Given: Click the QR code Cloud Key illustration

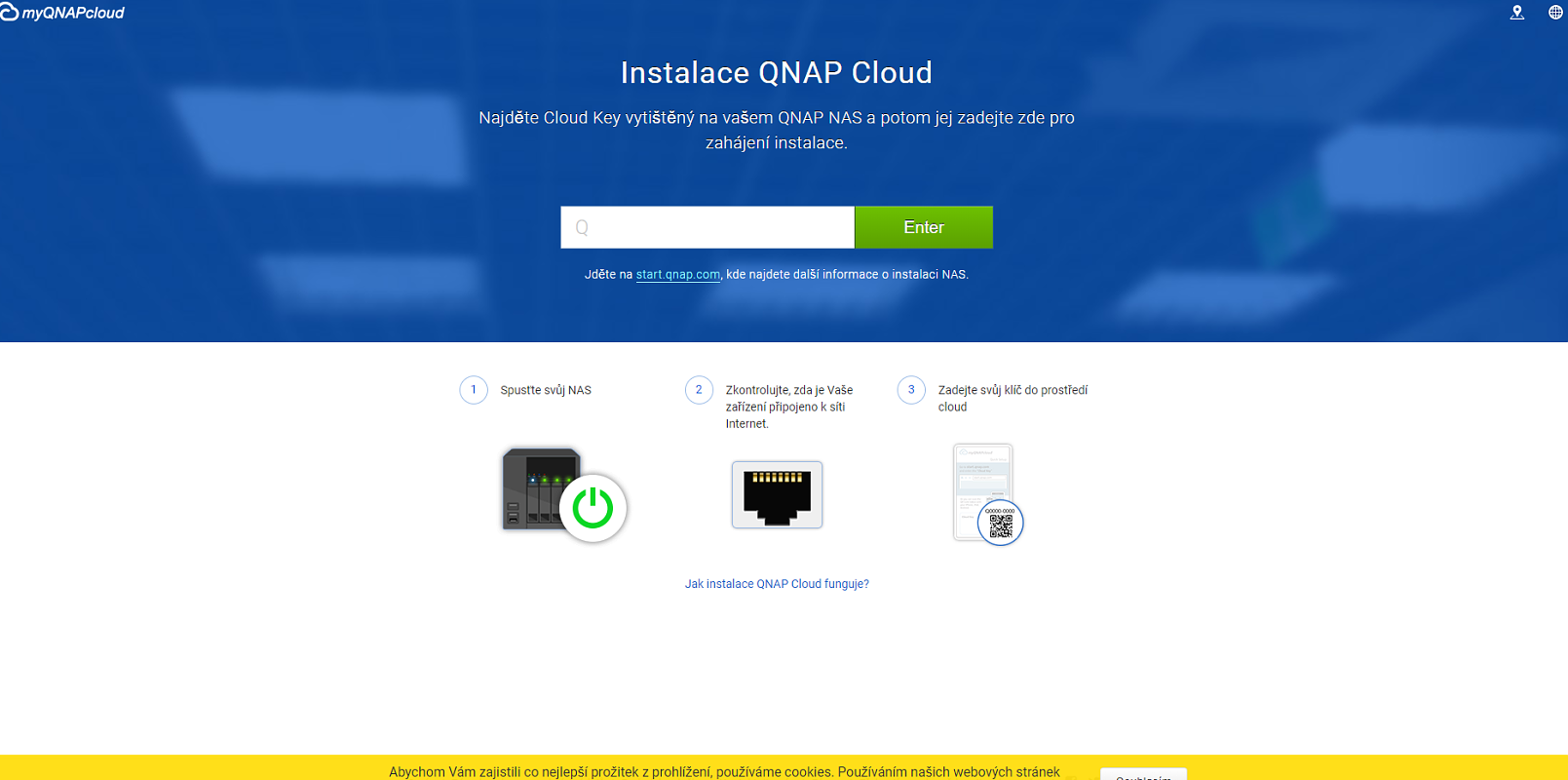Looking at the screenshot, I should pos(987,494).
